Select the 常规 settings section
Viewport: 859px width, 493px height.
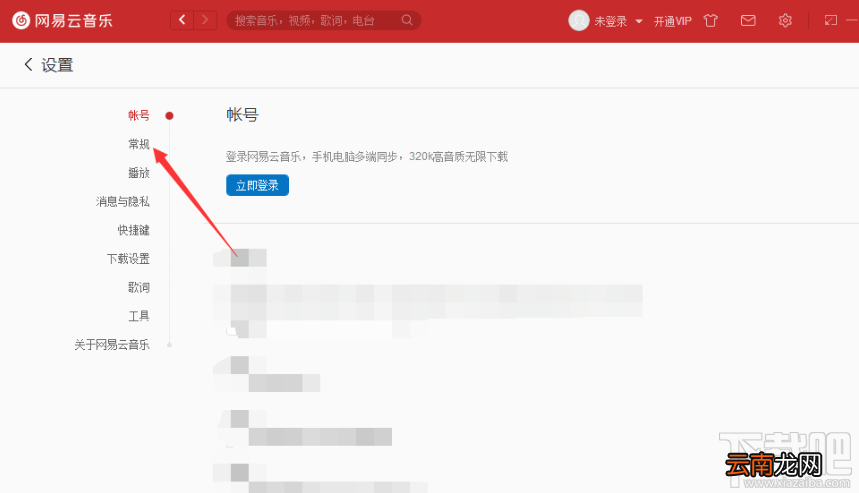point(139,144)
